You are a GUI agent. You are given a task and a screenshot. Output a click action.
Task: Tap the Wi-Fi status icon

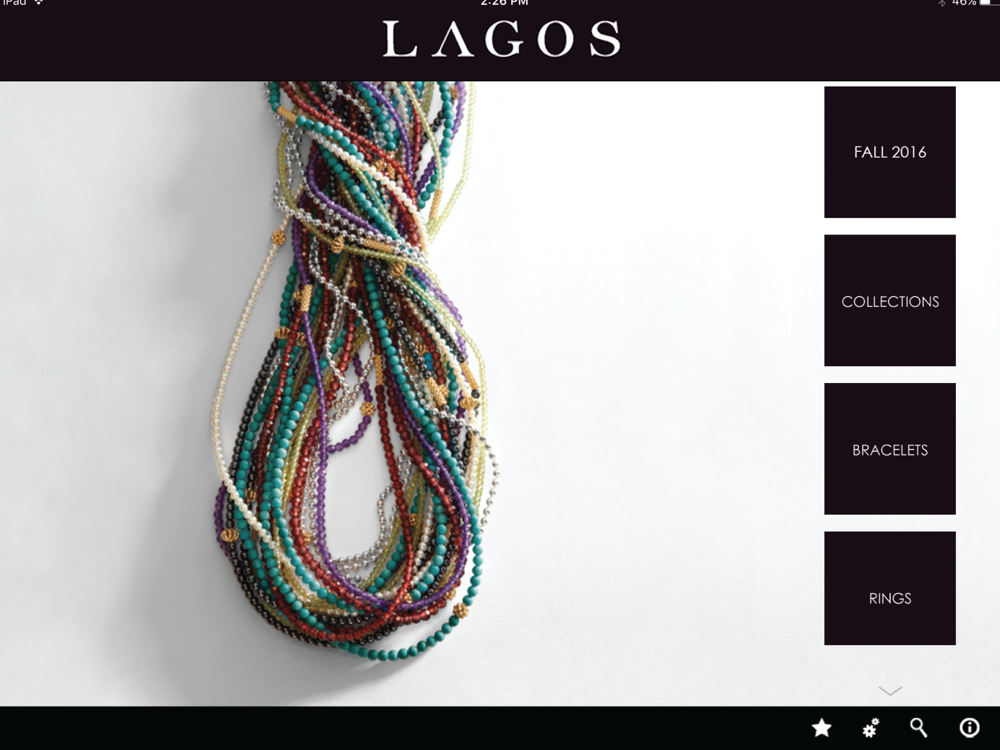coord(38,3)
